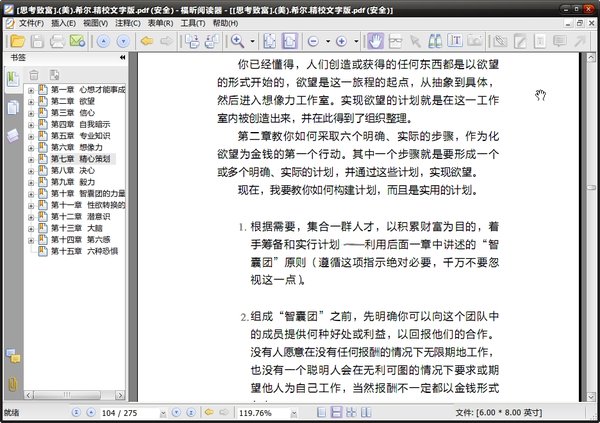This screenshot has width=600, height=423.
Task: Open the page number dropdown arrow
Action: click(163, 413)
